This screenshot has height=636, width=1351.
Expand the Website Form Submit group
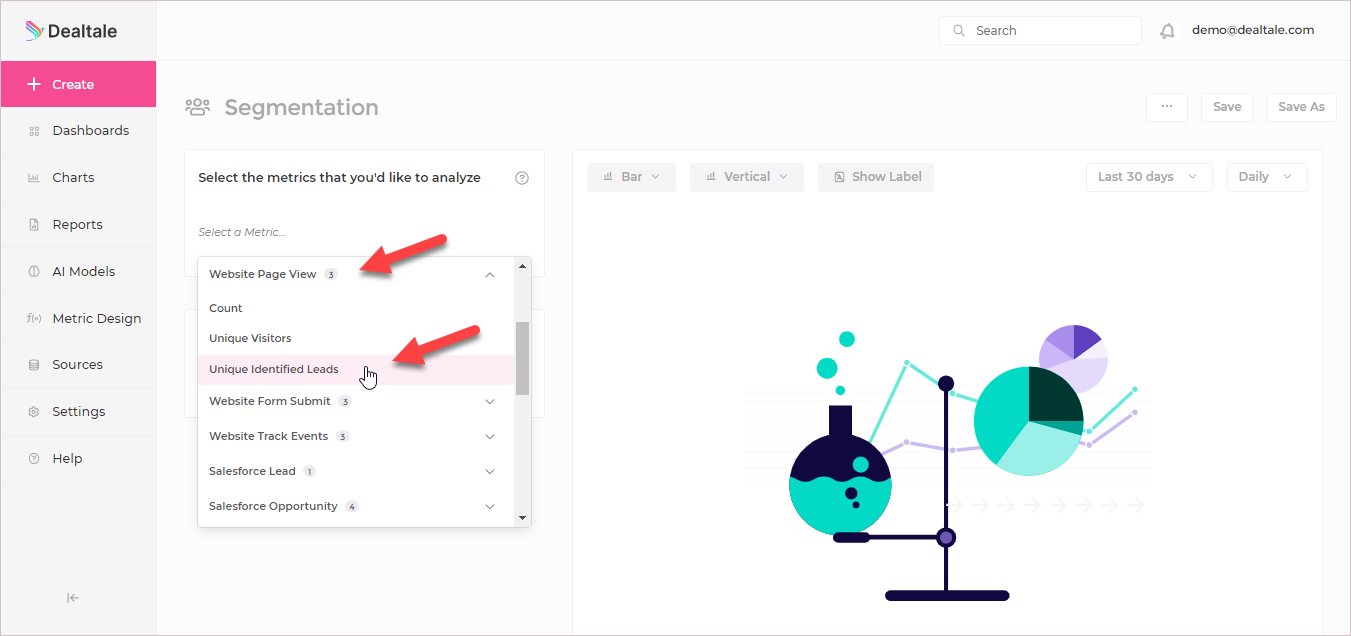coord(490,401)
